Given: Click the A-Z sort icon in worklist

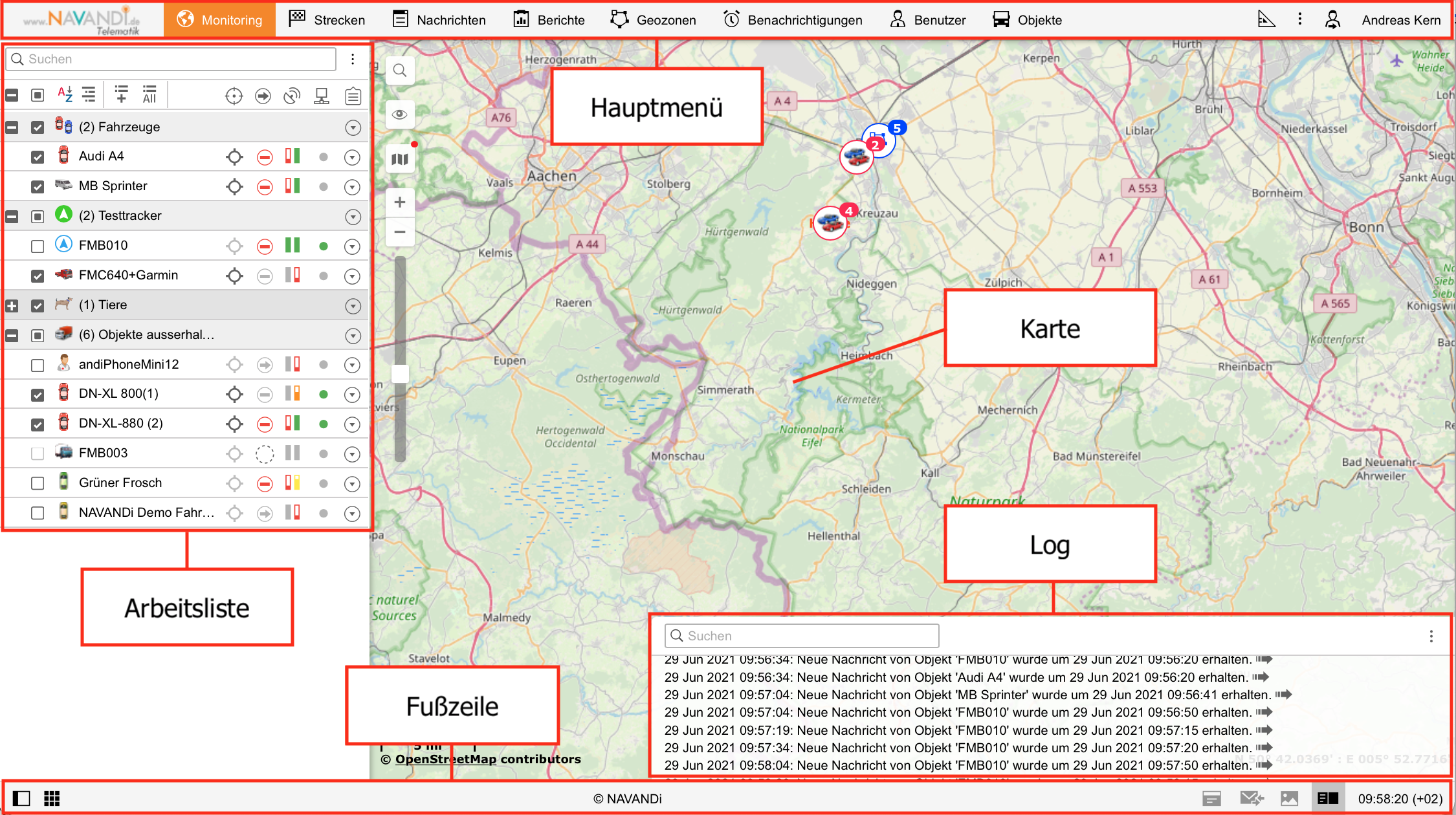Looking at the screenshot, I should coord(65,95).
